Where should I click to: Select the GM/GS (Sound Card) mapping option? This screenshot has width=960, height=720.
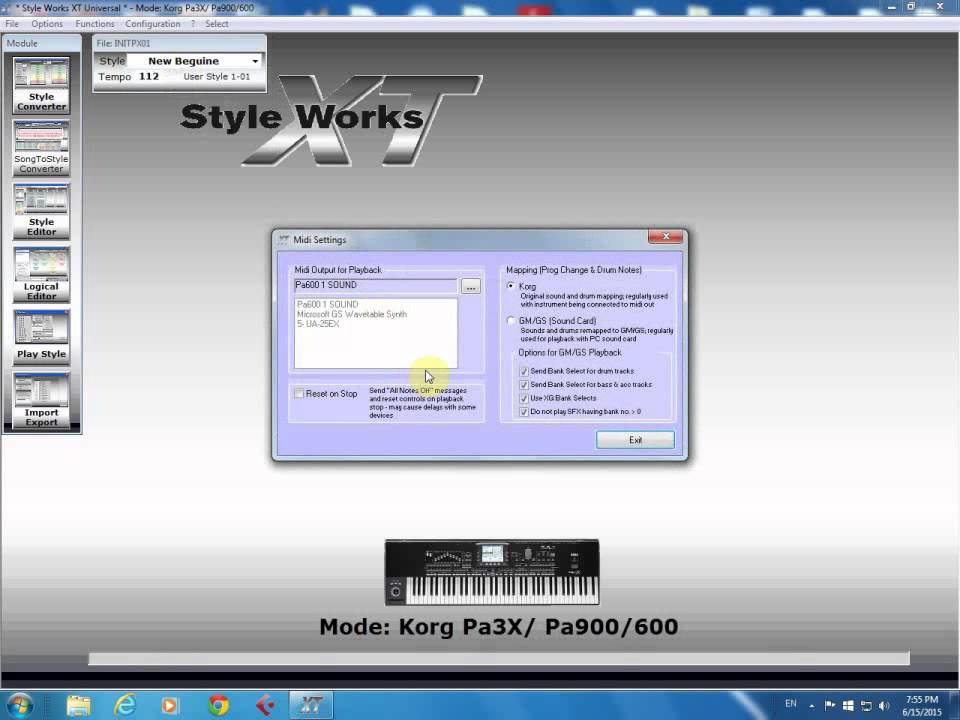point(511,320)
